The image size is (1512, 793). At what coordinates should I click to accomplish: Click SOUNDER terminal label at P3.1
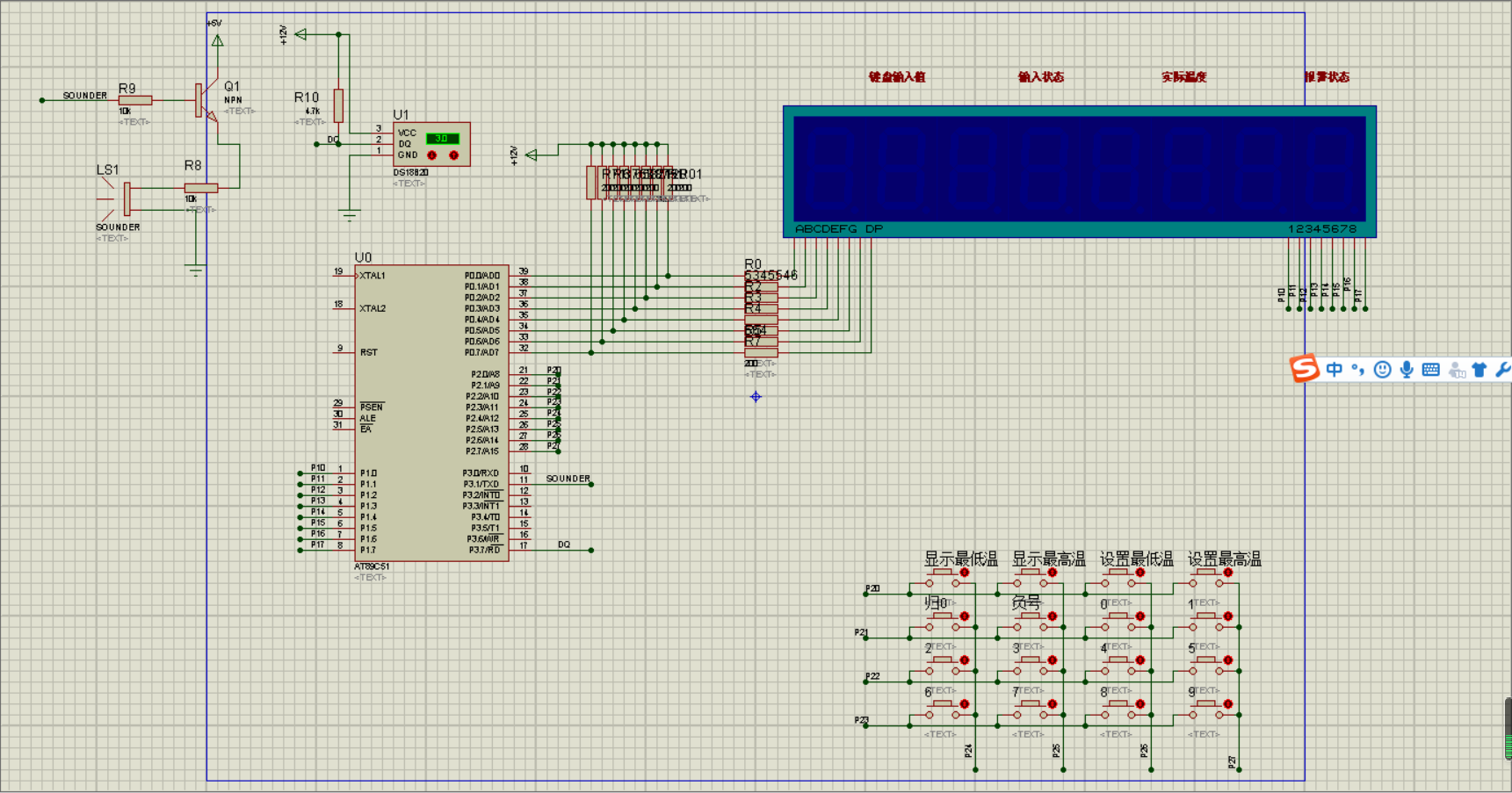click(x=568, y=479)
